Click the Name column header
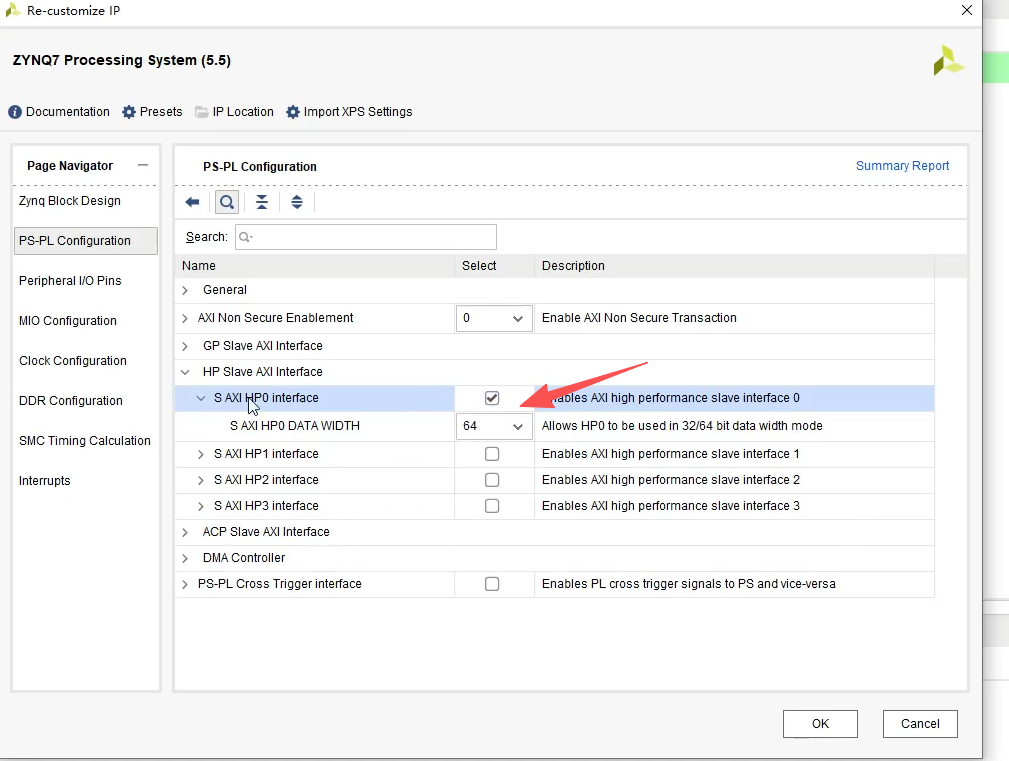 [x=315, y=266]
